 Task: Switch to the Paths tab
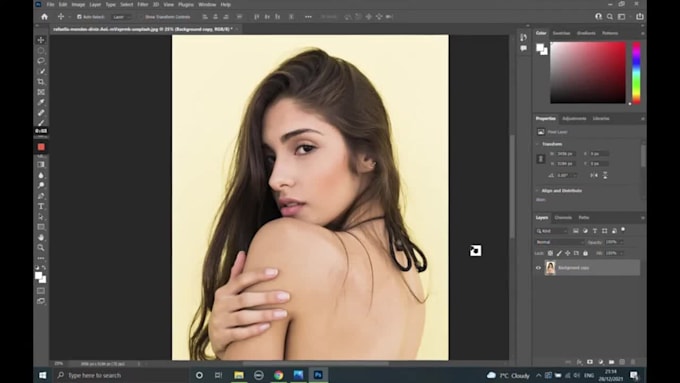[584, 218]
